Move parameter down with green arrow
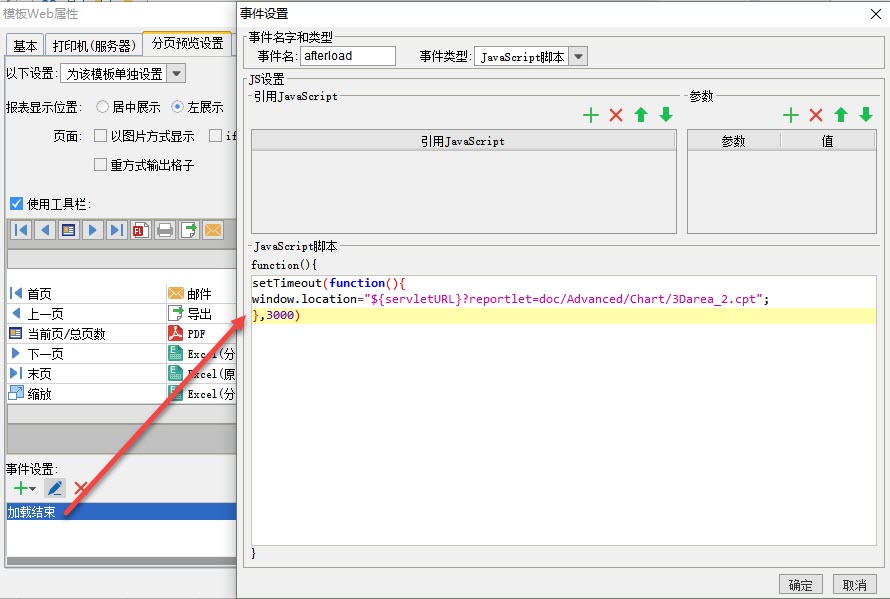Screen dimensions: 890x599 pyautogui.click(x=866, y=115)
